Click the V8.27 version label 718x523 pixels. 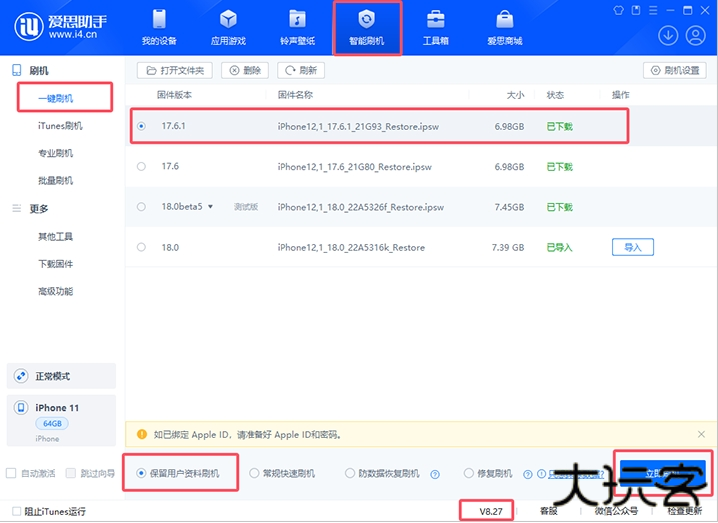coord(491,511)
